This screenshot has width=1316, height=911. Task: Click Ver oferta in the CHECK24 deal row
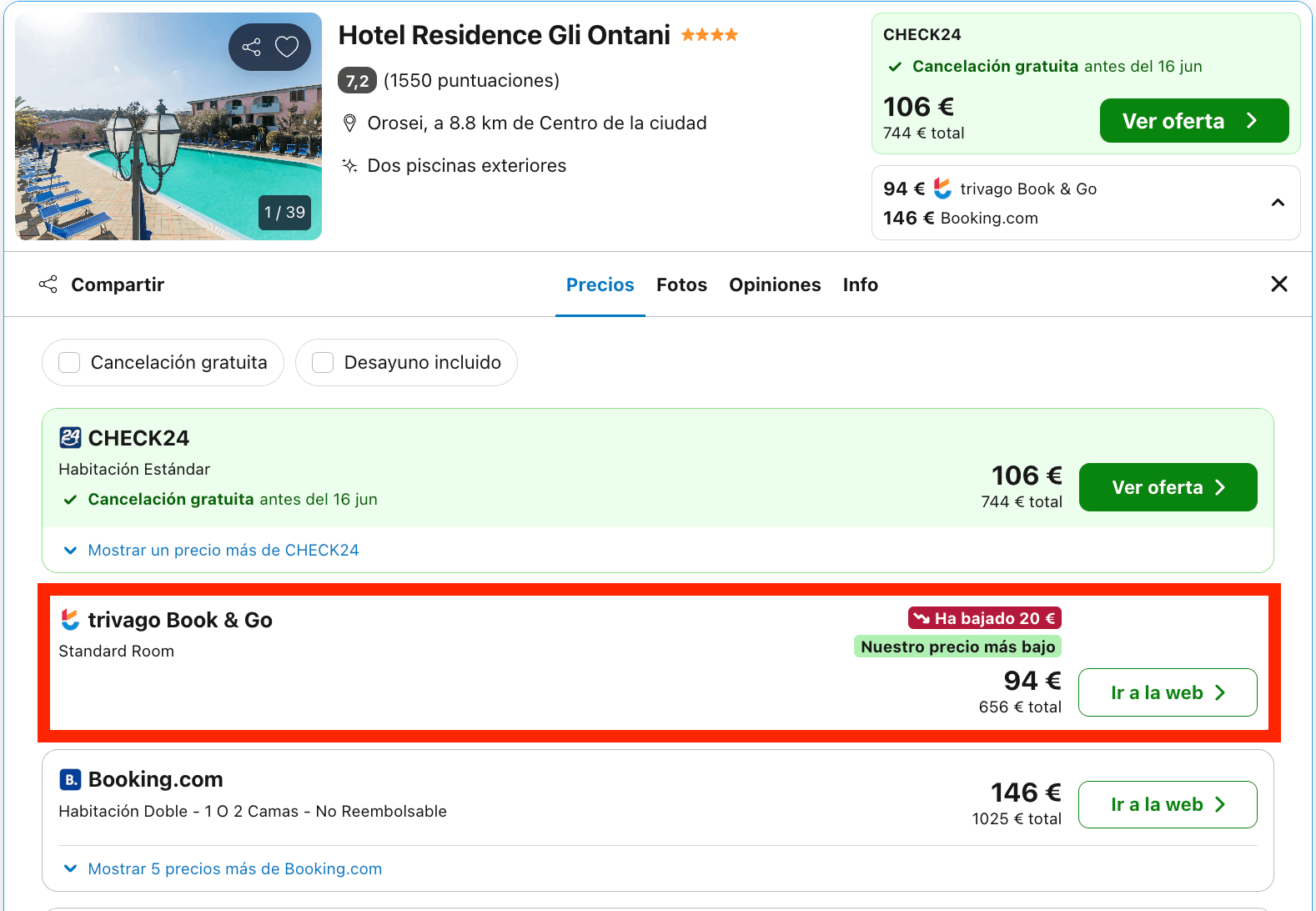(1168, 487)
